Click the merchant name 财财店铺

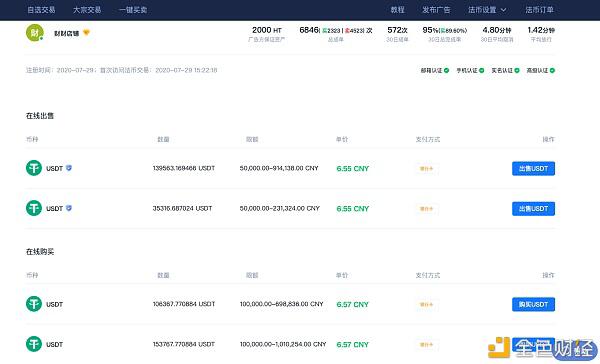pyautogui.click(x=67, y=33)
